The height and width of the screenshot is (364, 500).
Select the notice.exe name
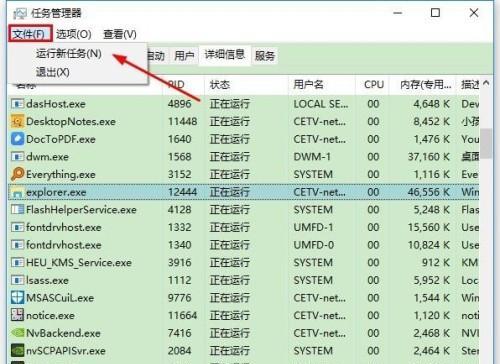[50, 315]
